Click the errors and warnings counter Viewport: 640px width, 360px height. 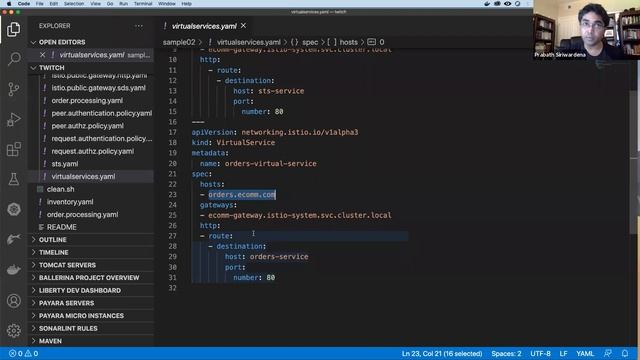click(23, 353)
